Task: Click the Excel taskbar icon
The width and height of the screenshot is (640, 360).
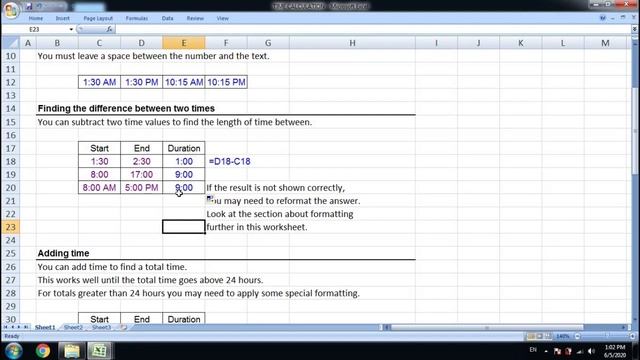Action: [x=100, y=351]
